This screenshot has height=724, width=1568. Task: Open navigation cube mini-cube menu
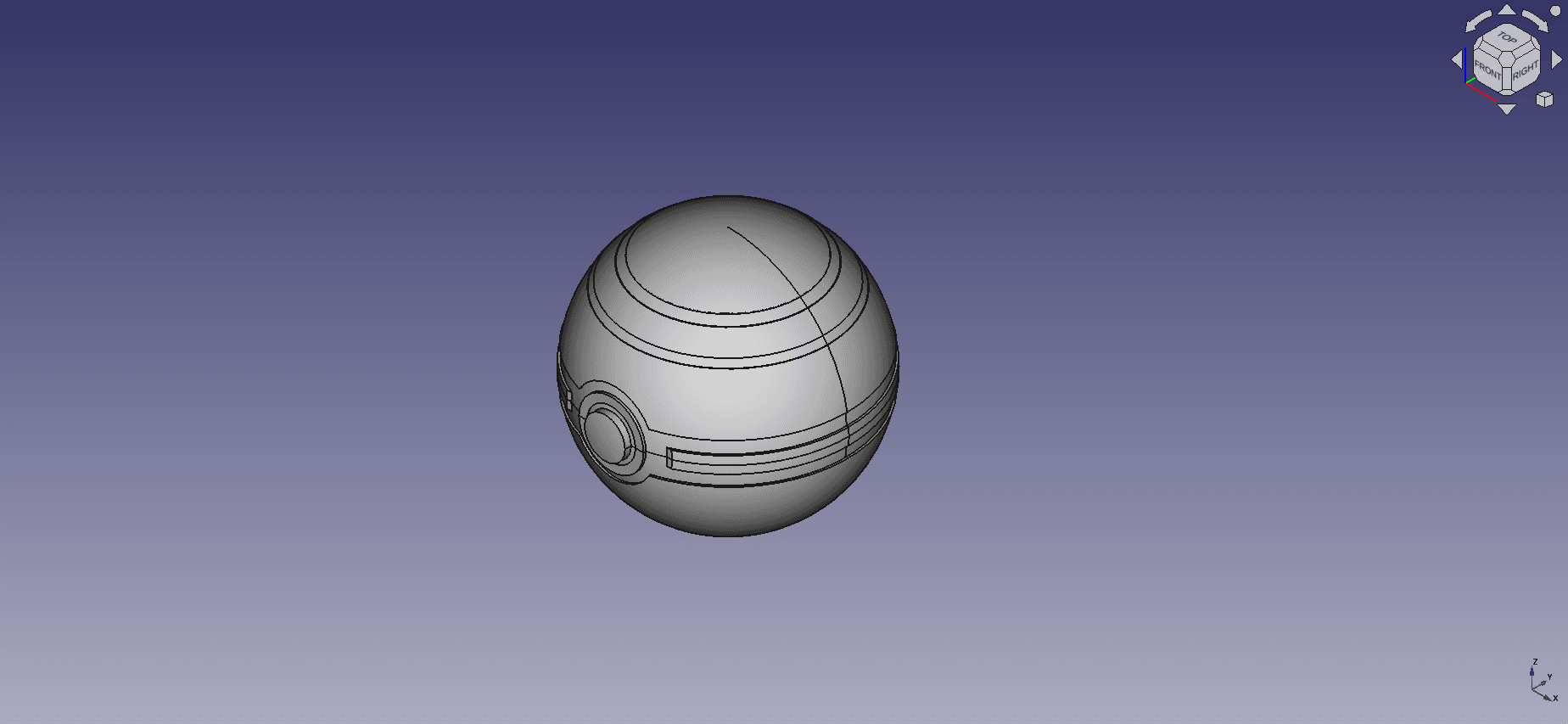(x=1544, y=99)
